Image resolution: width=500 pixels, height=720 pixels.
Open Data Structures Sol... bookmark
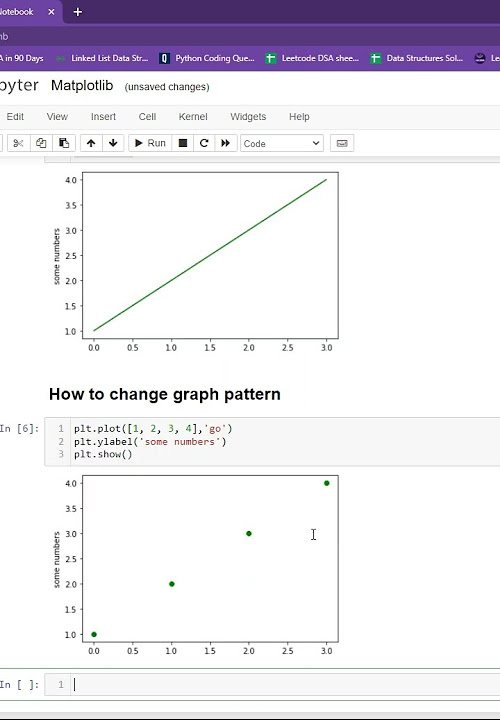[x=417, y=58]
